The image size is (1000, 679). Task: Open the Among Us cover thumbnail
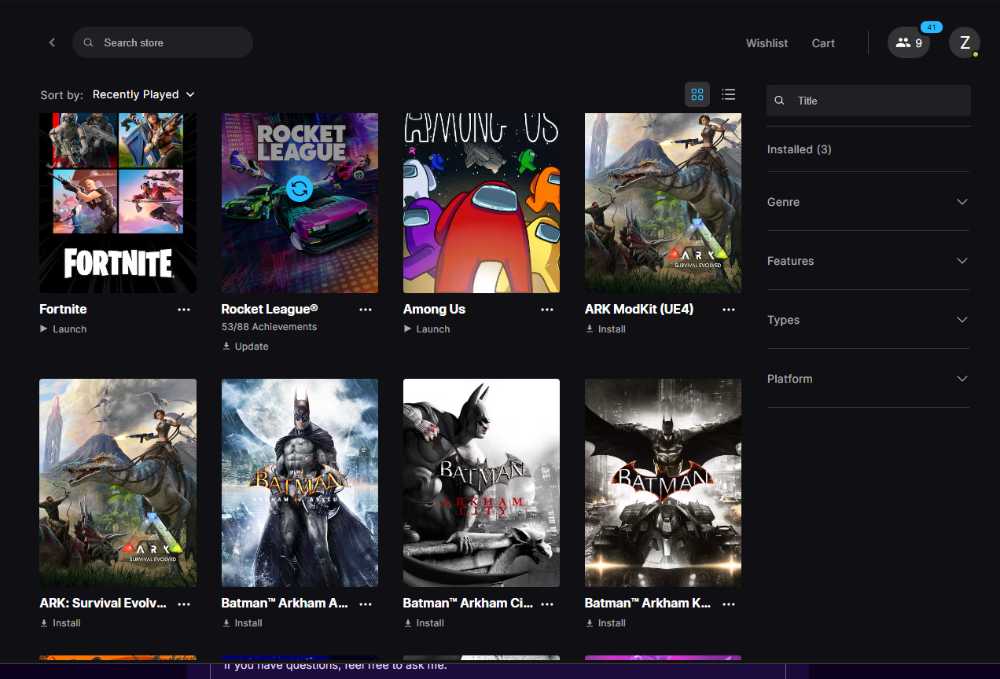(x=482, y=203)
